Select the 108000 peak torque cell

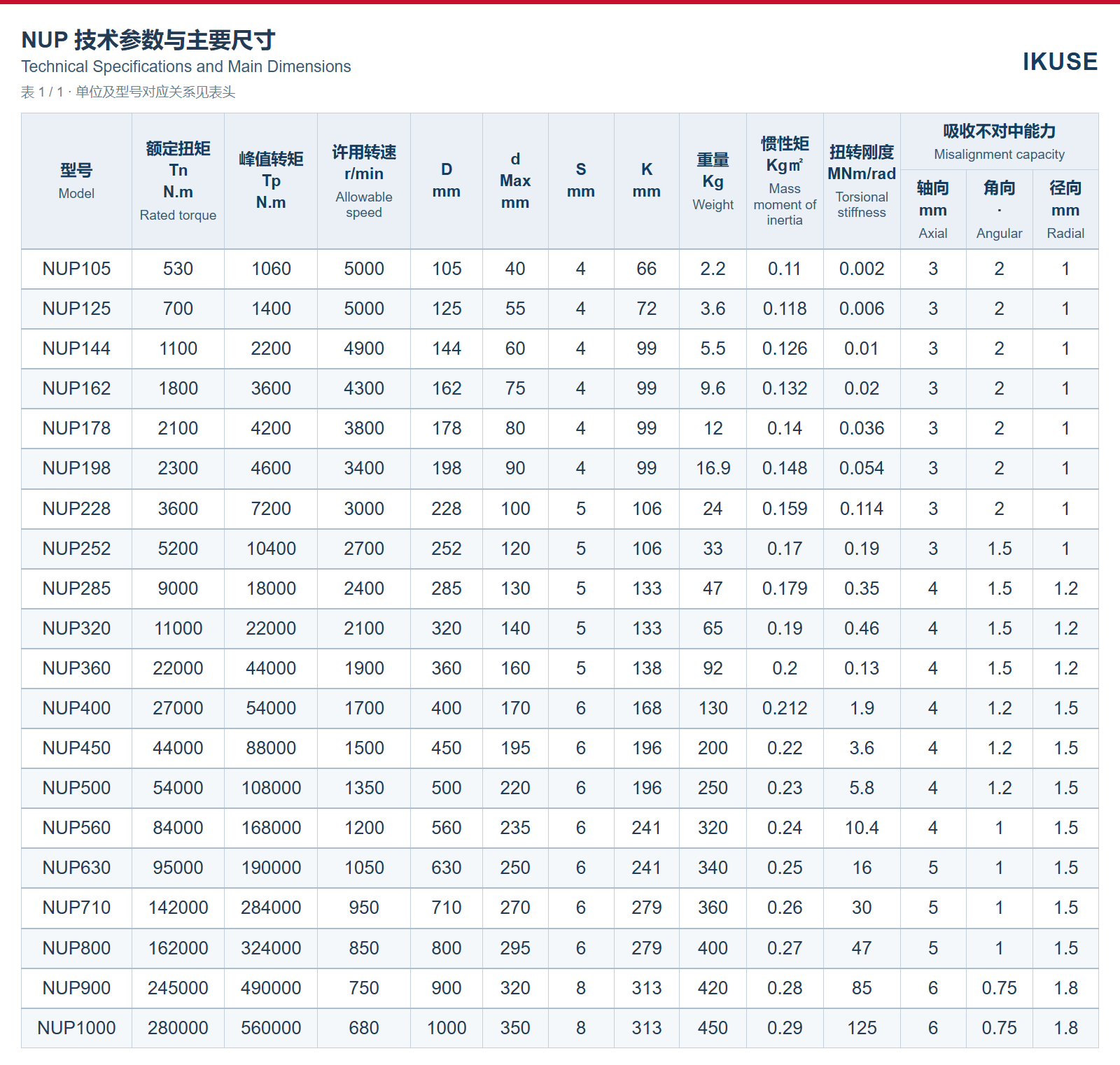click(x=271, y=788)
